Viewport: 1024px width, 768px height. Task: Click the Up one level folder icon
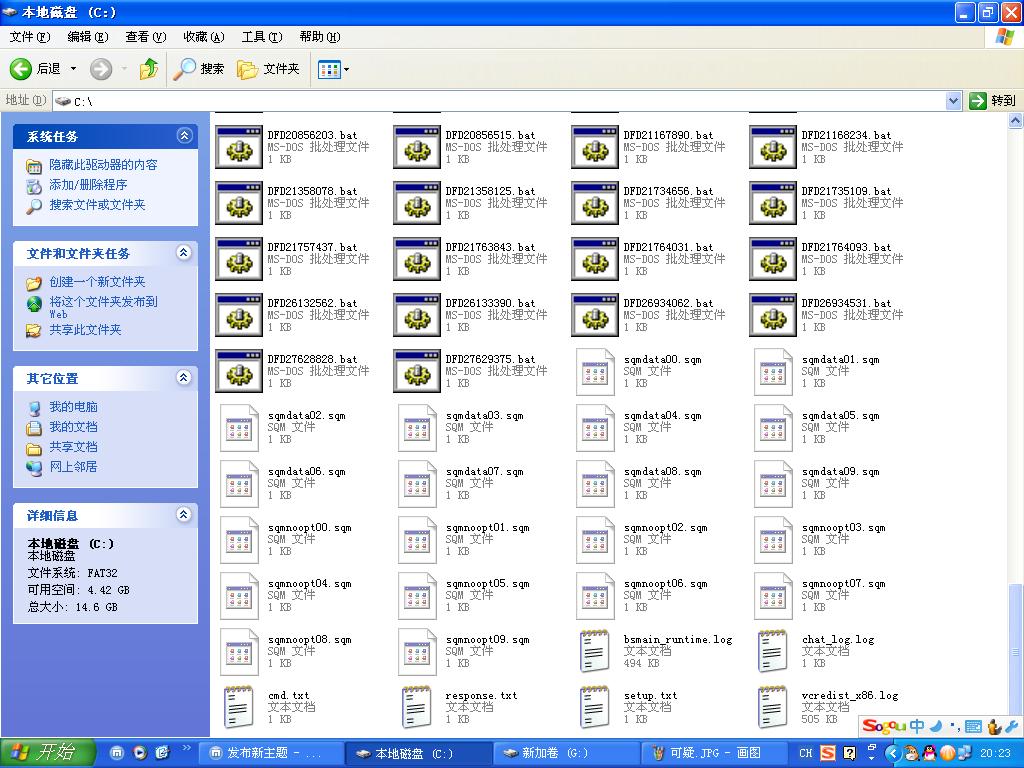pos(149,69)
